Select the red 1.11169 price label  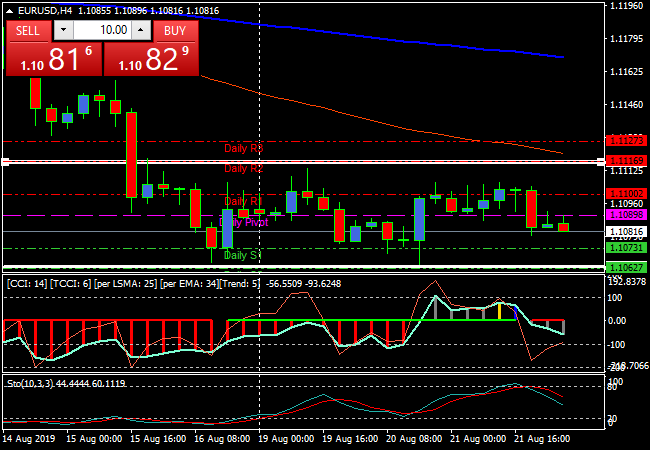(627, 160)
